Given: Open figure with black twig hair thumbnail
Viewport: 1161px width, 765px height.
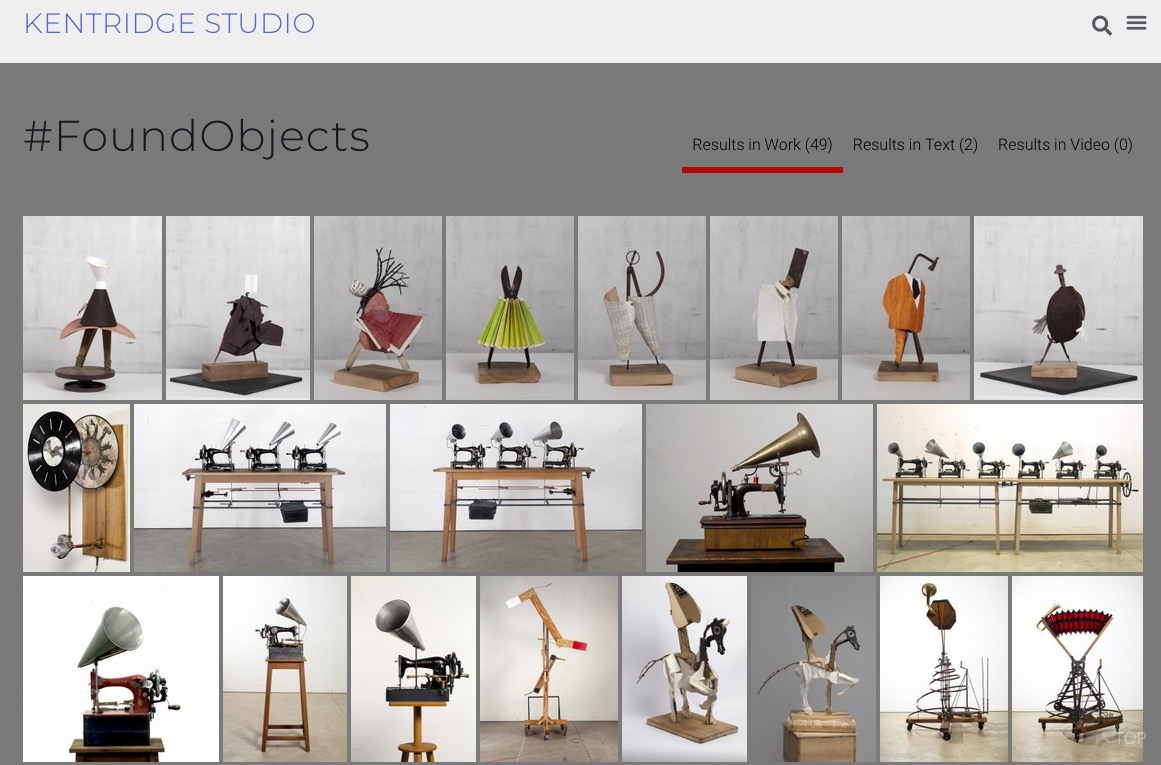Looking at the screenshot, I should 378,308.
